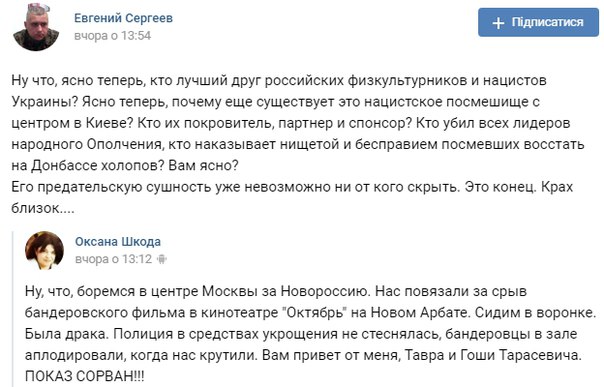Open Евгений Сергеев's profile avatar

(36, 27)
